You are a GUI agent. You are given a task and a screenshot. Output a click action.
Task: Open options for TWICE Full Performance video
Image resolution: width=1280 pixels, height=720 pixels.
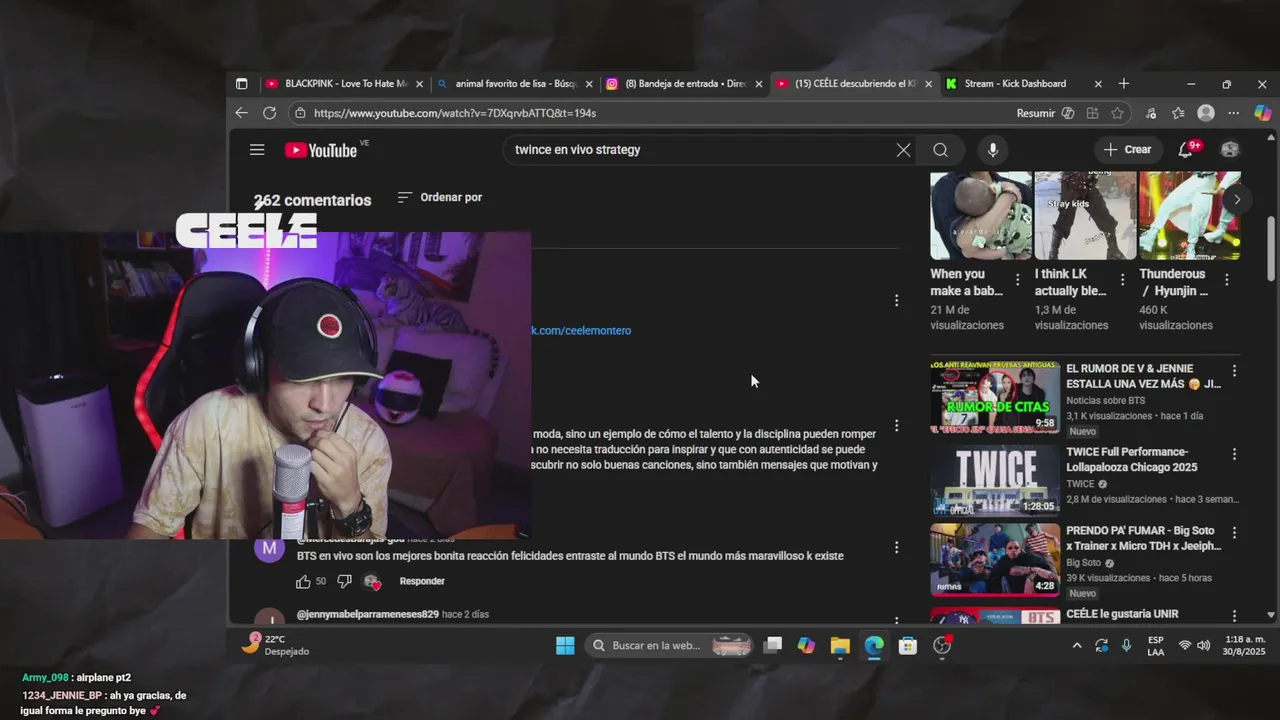coord(1234,453)
